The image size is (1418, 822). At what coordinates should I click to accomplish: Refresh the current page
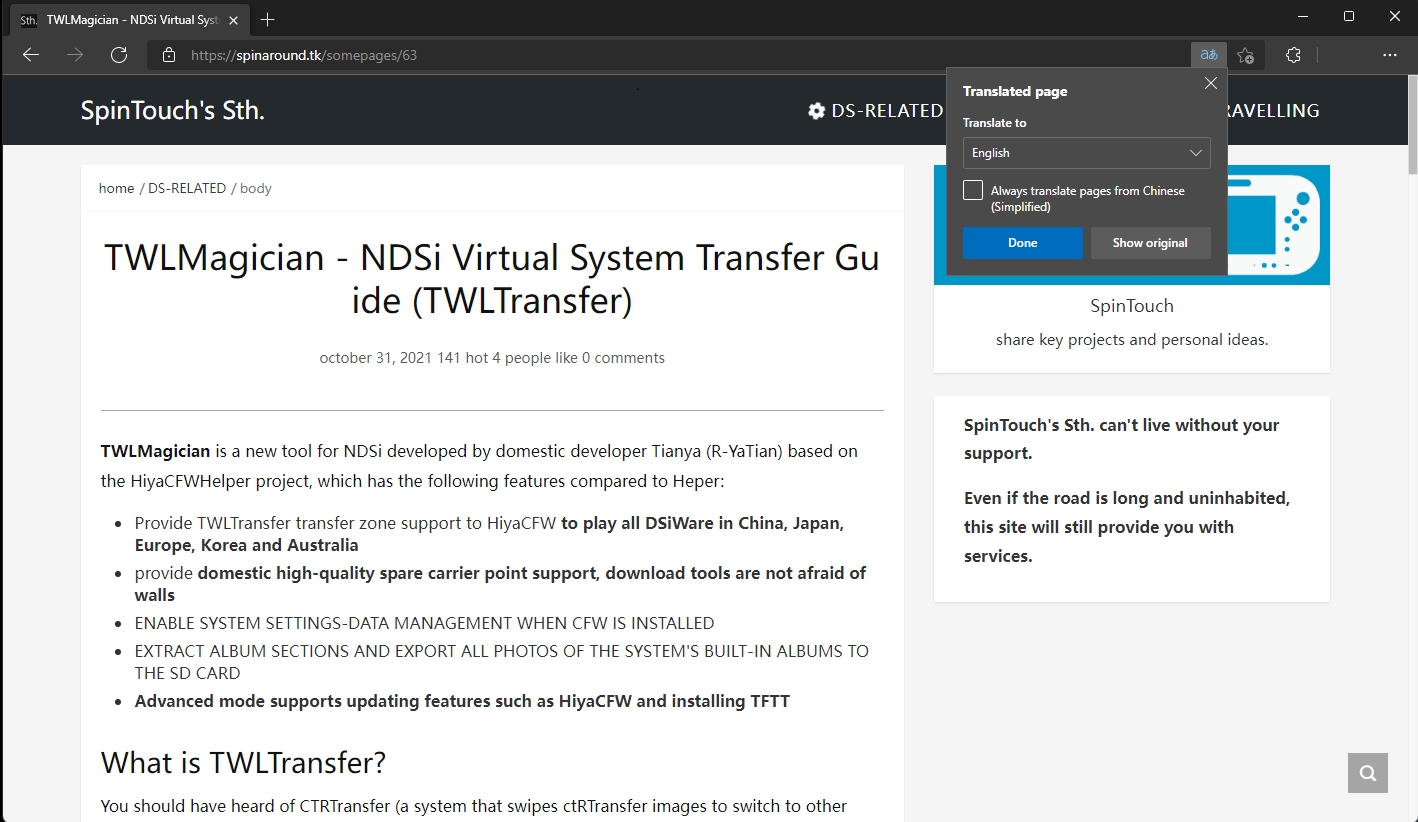click(119, 55)
